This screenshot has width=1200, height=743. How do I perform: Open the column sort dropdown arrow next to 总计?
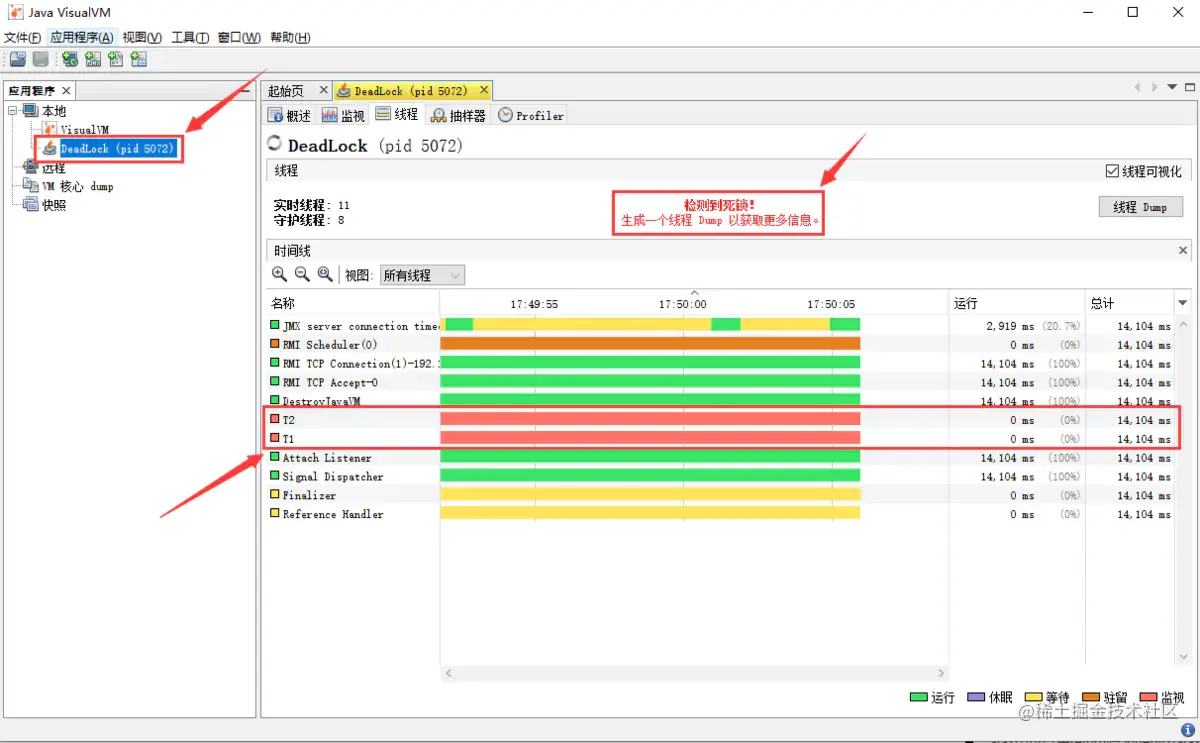click(1184, 303)
